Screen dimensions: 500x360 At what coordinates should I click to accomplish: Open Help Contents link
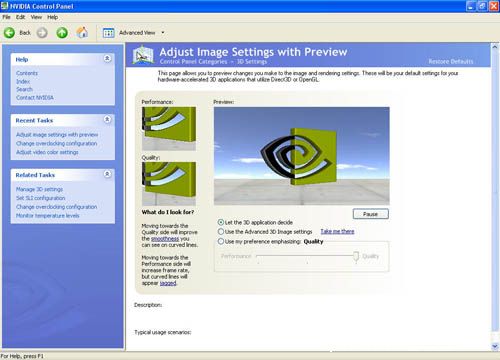[x=27, y=73]
